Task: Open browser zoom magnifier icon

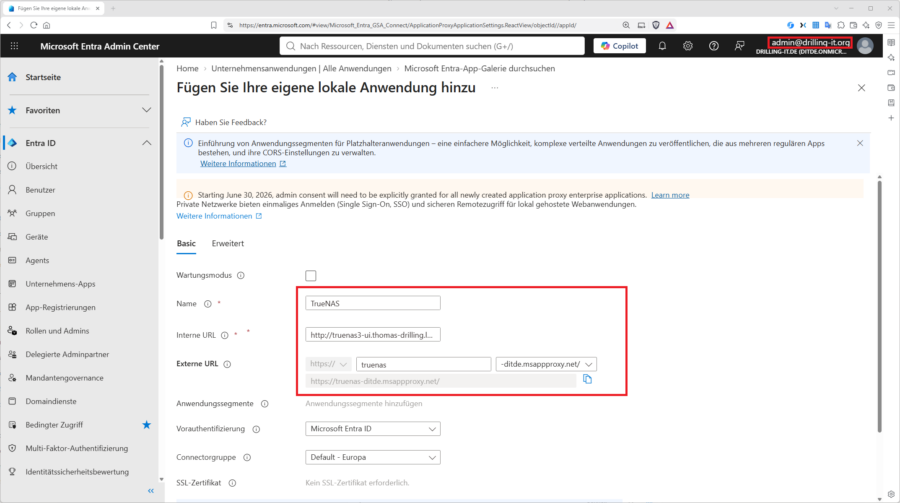Action: click(626, 25)
